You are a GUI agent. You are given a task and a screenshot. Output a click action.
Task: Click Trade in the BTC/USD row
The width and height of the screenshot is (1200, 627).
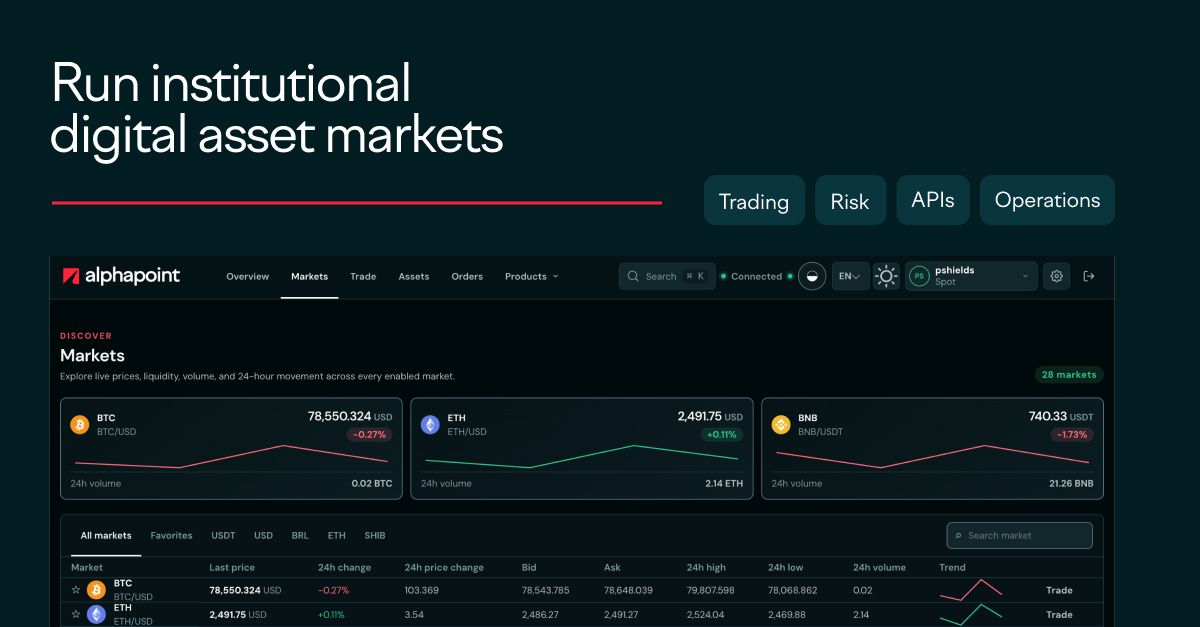[1059, 590]
